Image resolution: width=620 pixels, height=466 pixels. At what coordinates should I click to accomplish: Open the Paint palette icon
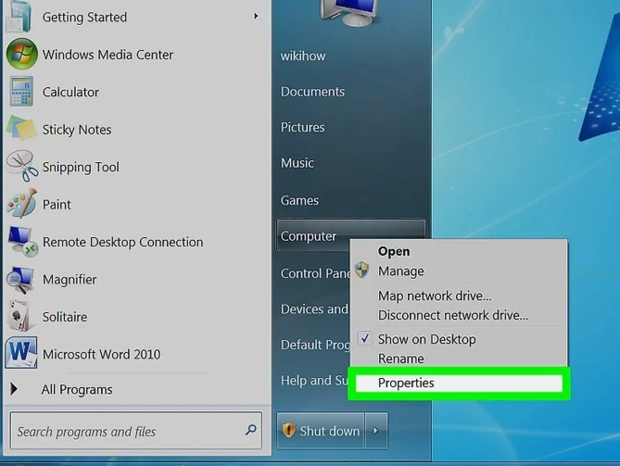click(x=22, y=203)
